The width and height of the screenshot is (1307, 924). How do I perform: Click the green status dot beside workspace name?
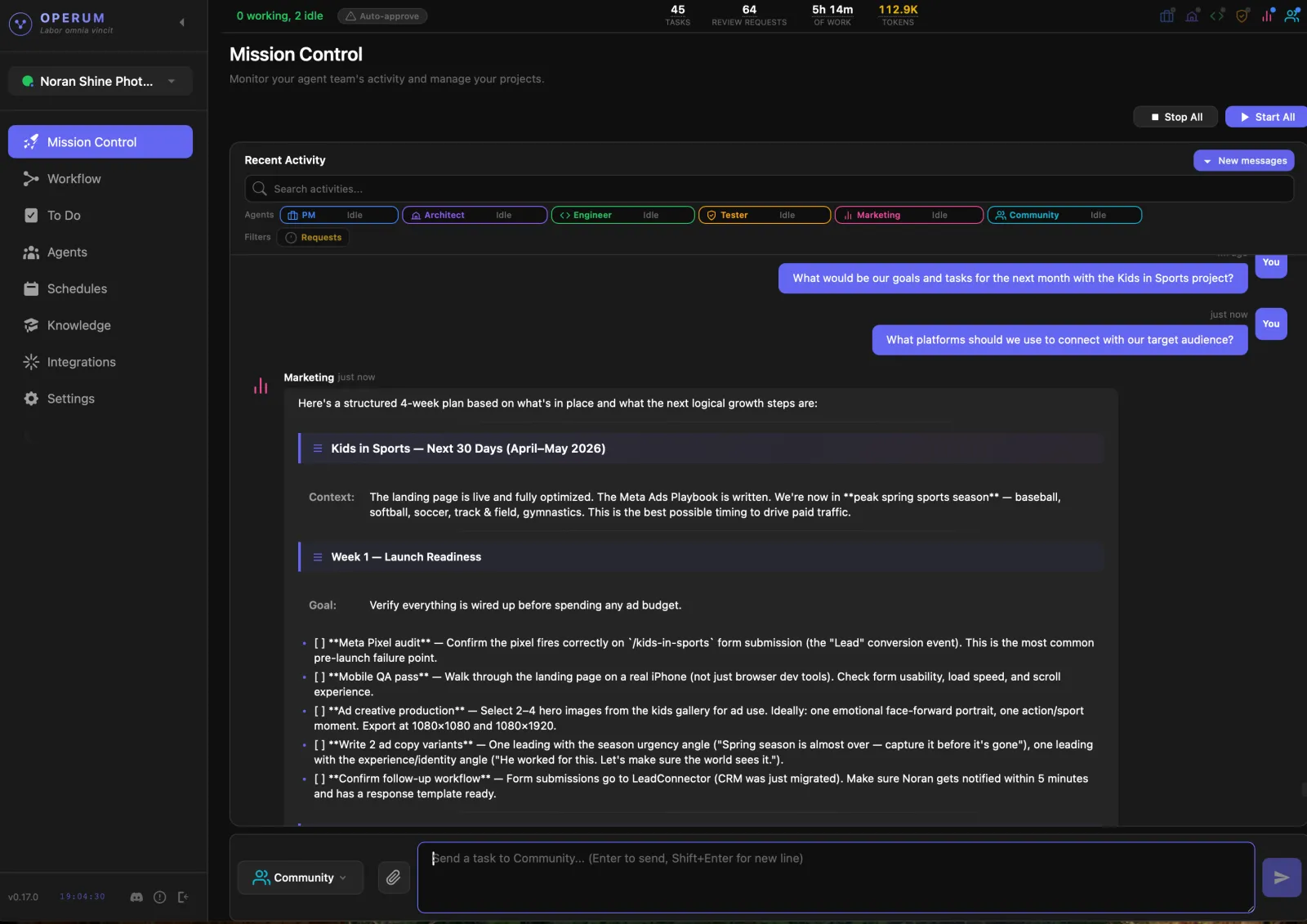point(27,81)
